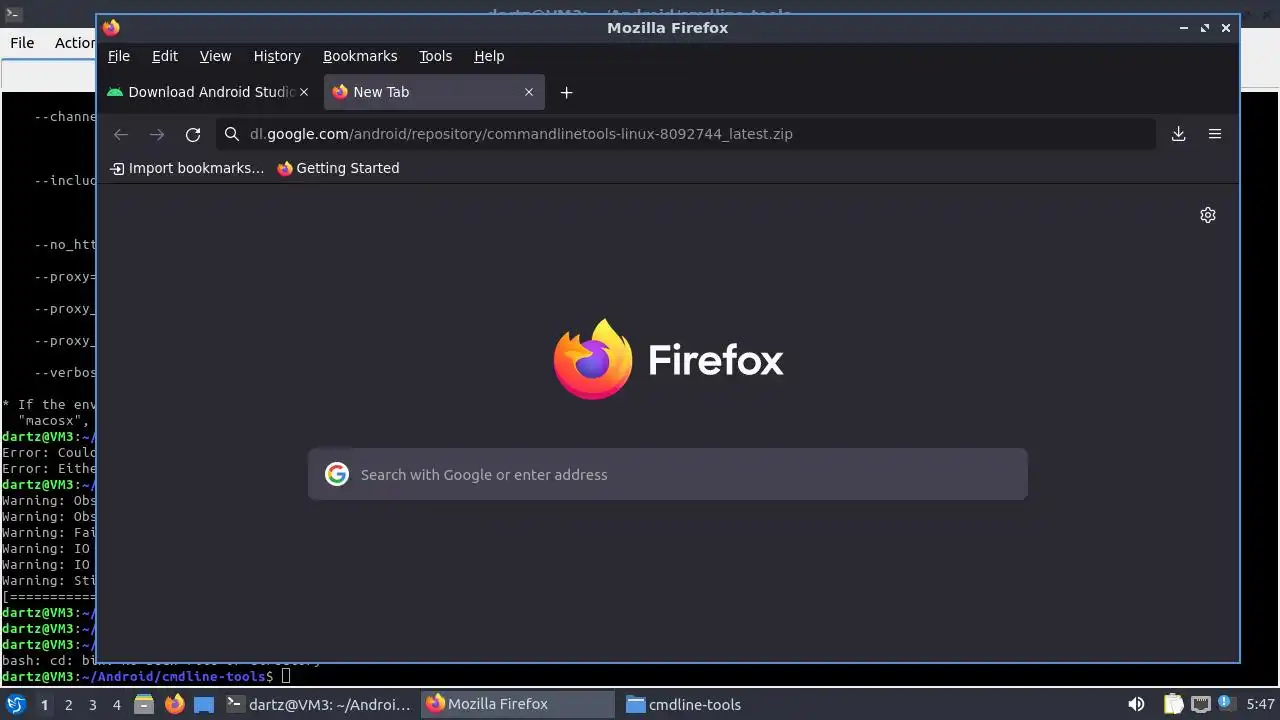Click the Firefox window title bar icon
The image size is (1280, 720).
111,28
